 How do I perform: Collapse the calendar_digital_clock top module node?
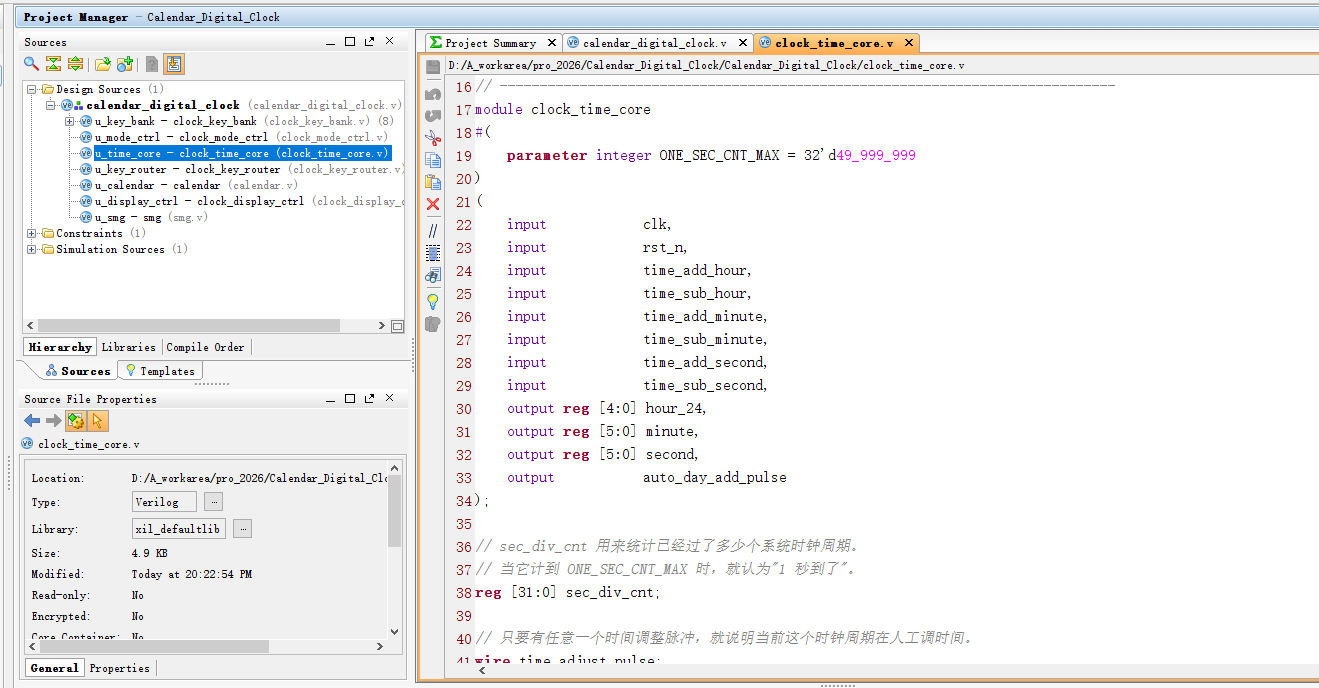(50, 105)
